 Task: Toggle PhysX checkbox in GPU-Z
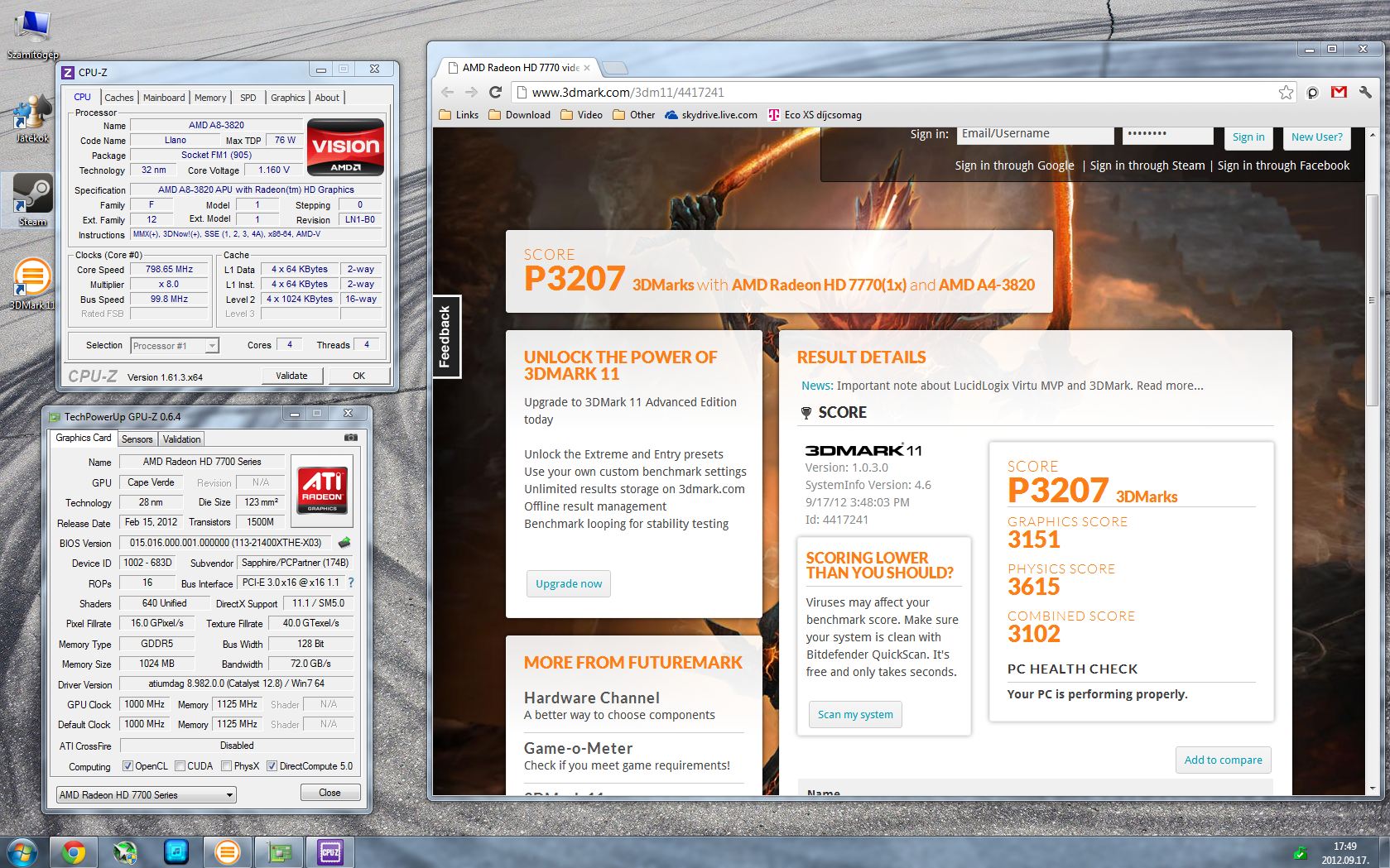pos(226,766)
